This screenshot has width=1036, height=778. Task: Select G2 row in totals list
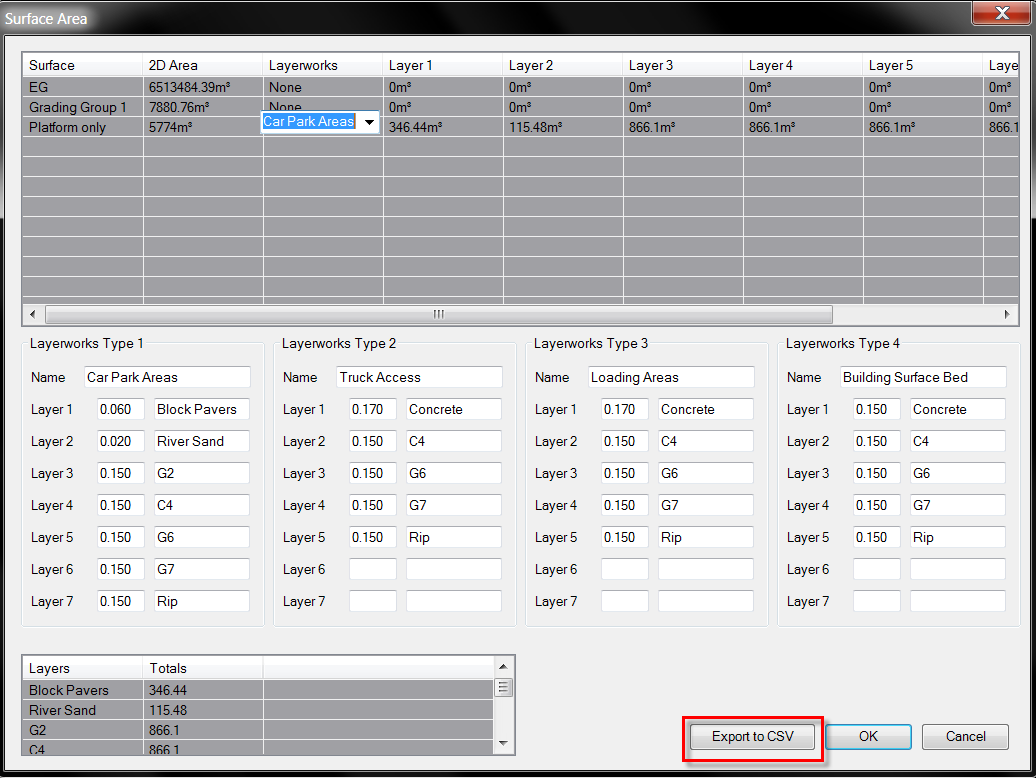(x=258, y=730)
